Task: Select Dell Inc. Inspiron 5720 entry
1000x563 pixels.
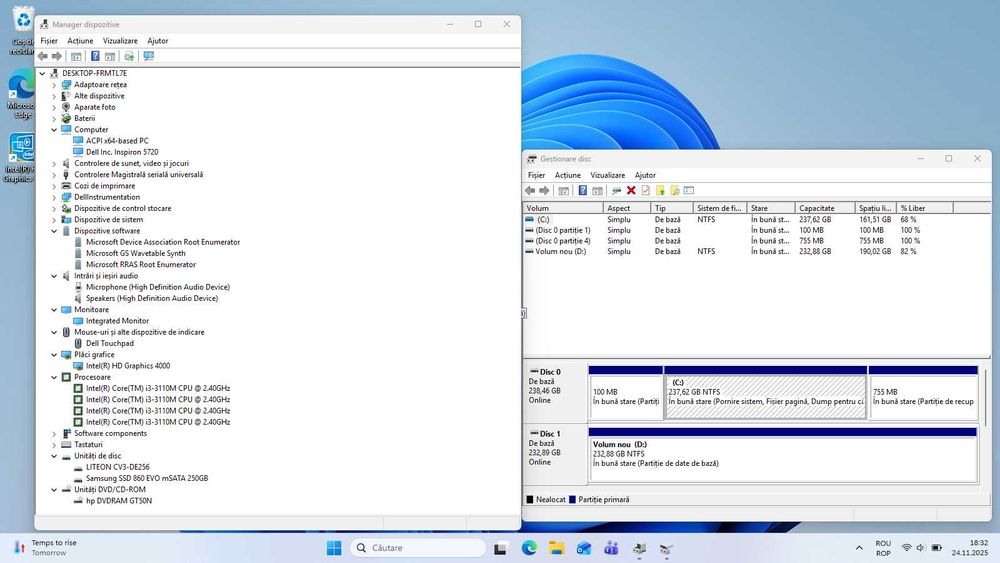Action: coord(122,152)
